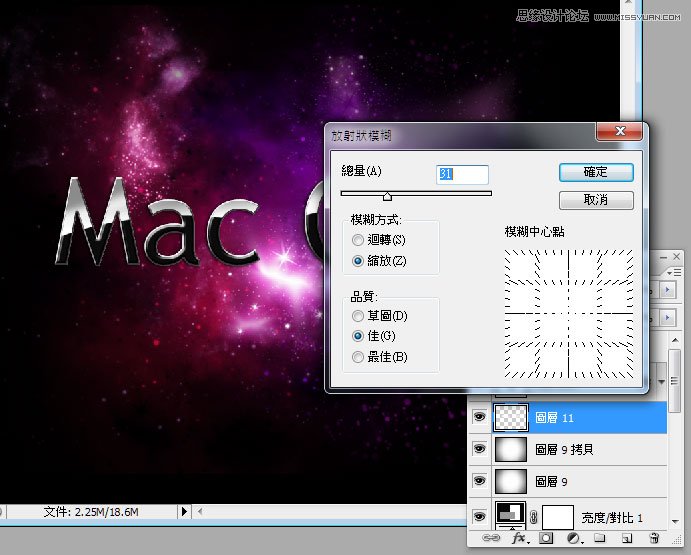
Task: Hide the 亮度/對比 1 adjustment layer
Action: tap(479, 516)
